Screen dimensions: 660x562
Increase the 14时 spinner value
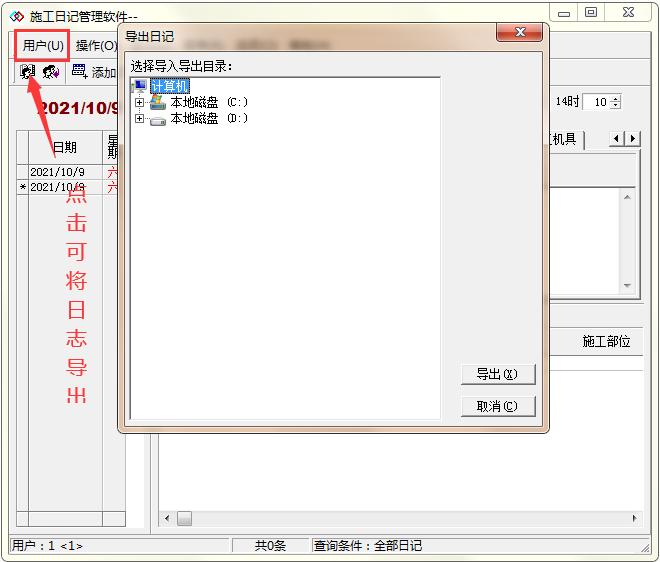coord(615,99)
